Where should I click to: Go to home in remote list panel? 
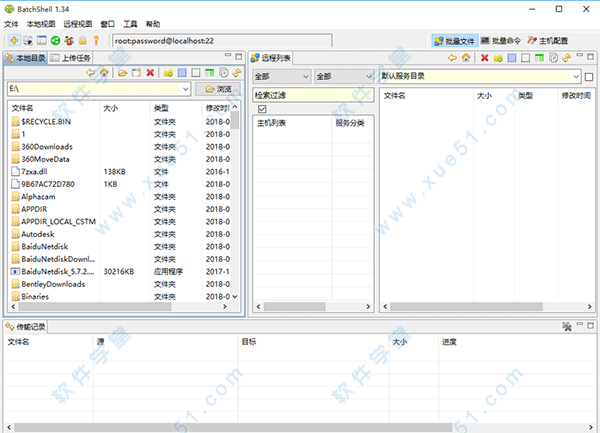pyautogui.click(x=466, y=58)
